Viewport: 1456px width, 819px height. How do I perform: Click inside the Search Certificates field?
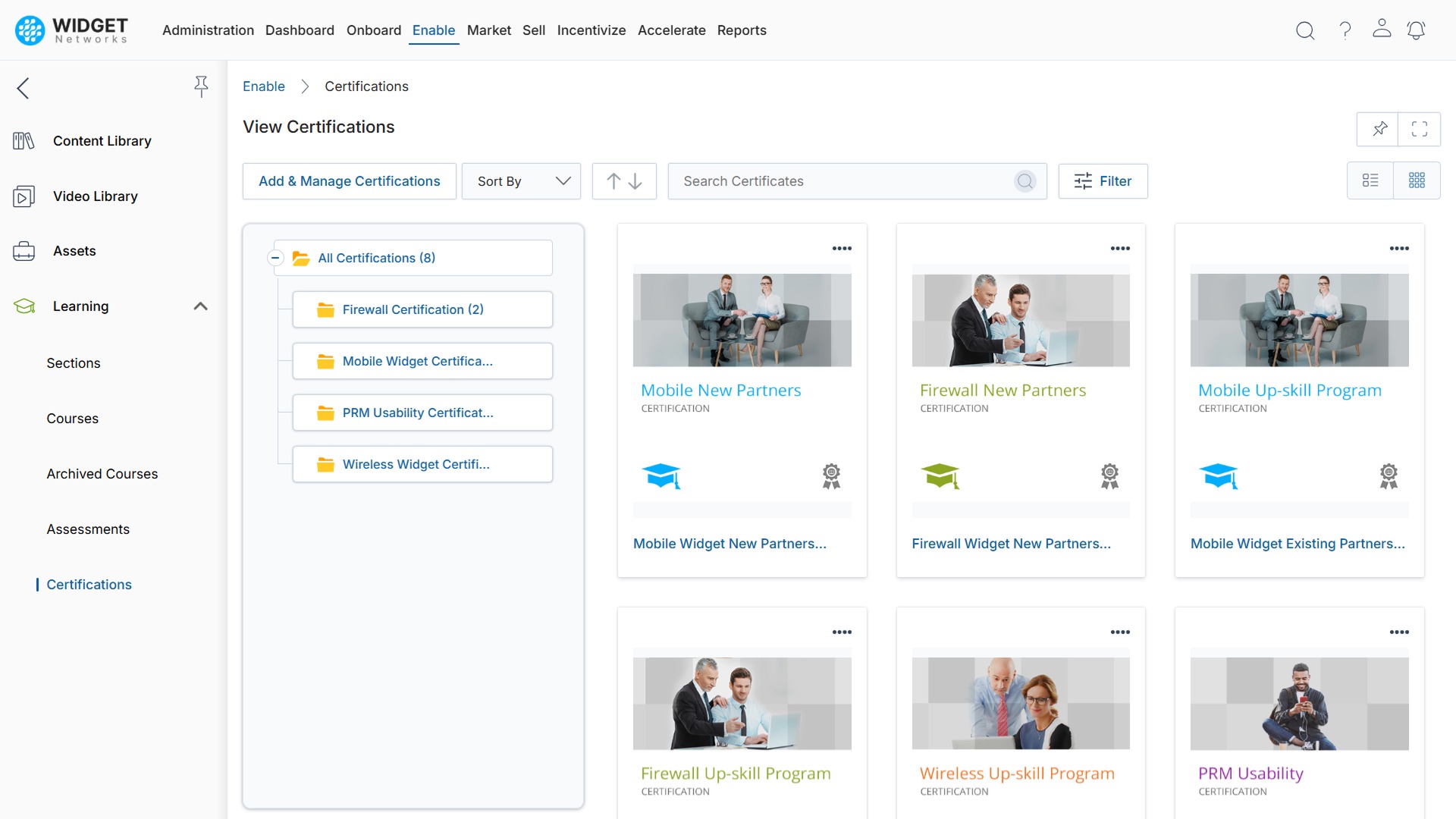[x=834, y=181]
